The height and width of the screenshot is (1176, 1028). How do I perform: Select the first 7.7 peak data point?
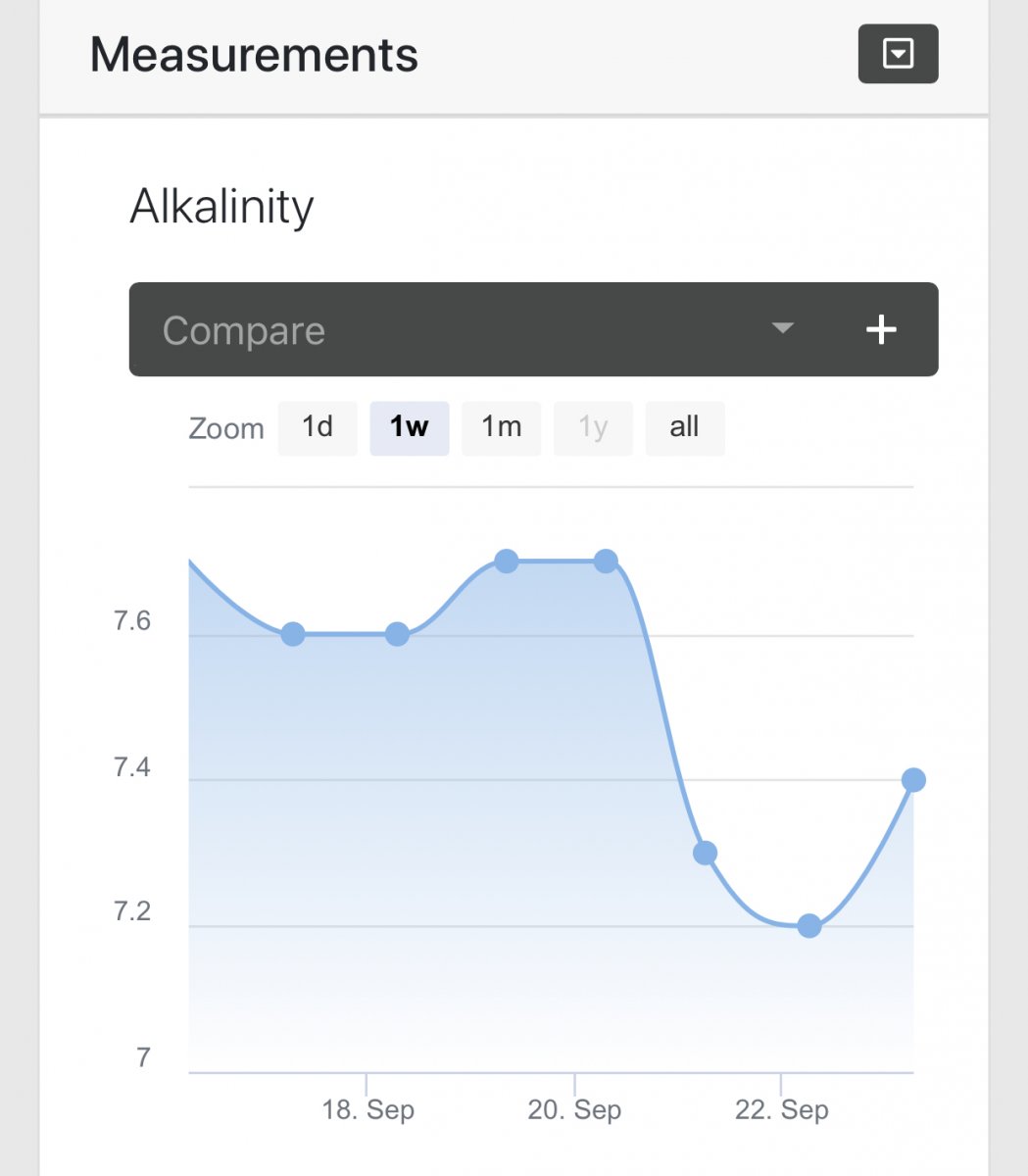click(x=506, y=562)
